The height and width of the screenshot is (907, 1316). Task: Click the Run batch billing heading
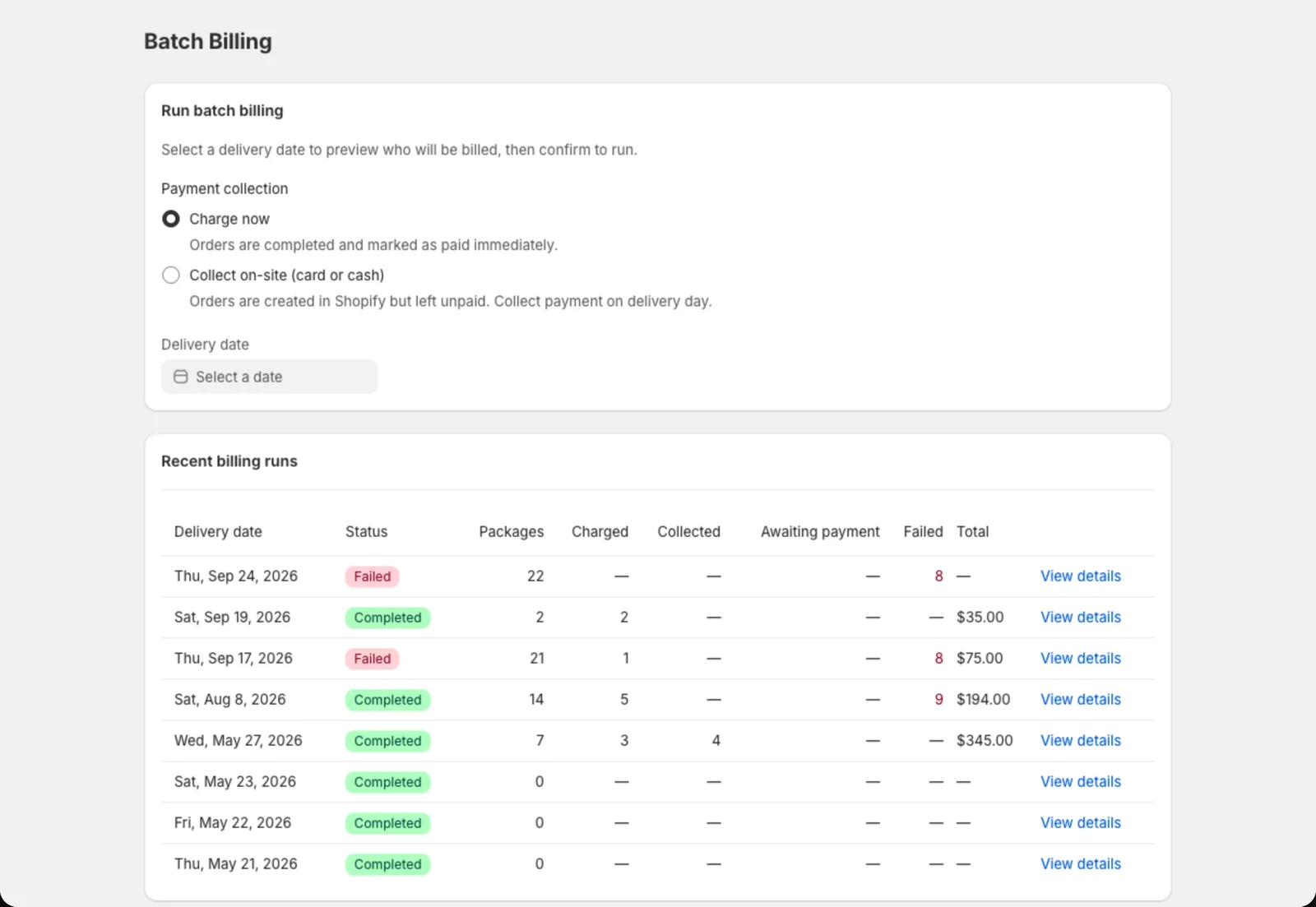(x=222, y=110)
